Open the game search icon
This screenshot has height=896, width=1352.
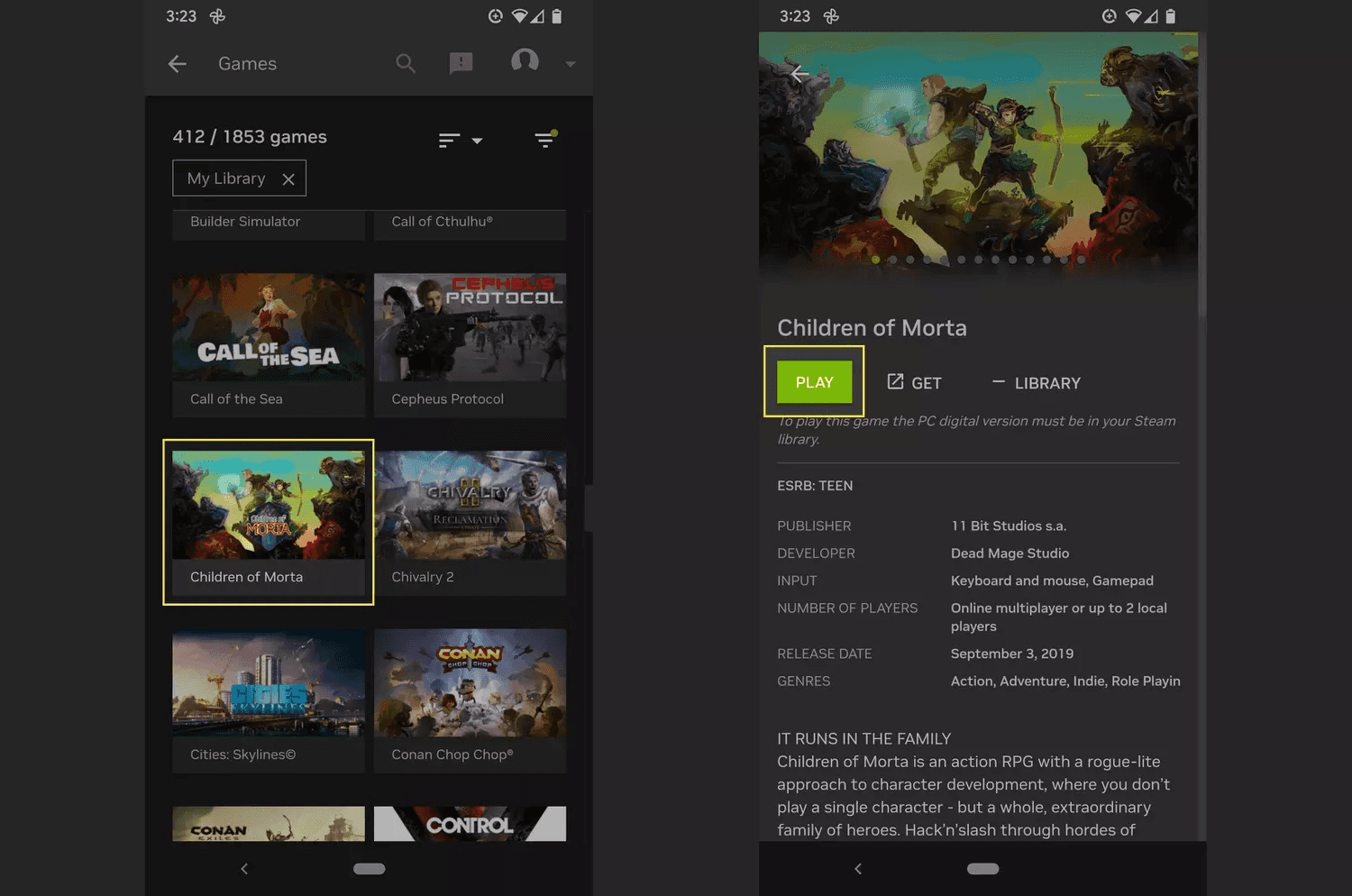(405, 63)
